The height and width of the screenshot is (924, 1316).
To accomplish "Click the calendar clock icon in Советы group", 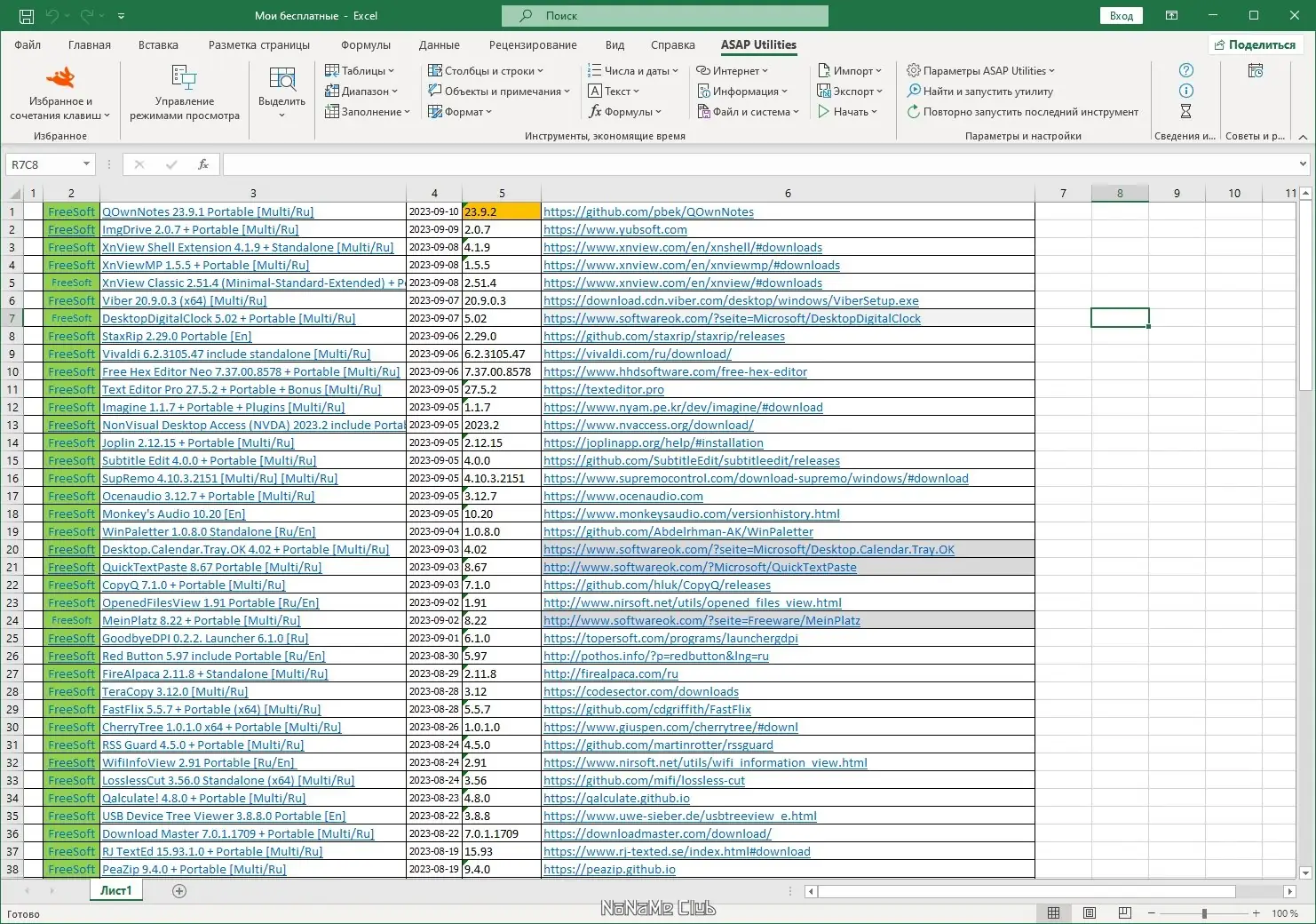I will (x=1256, y=70).
